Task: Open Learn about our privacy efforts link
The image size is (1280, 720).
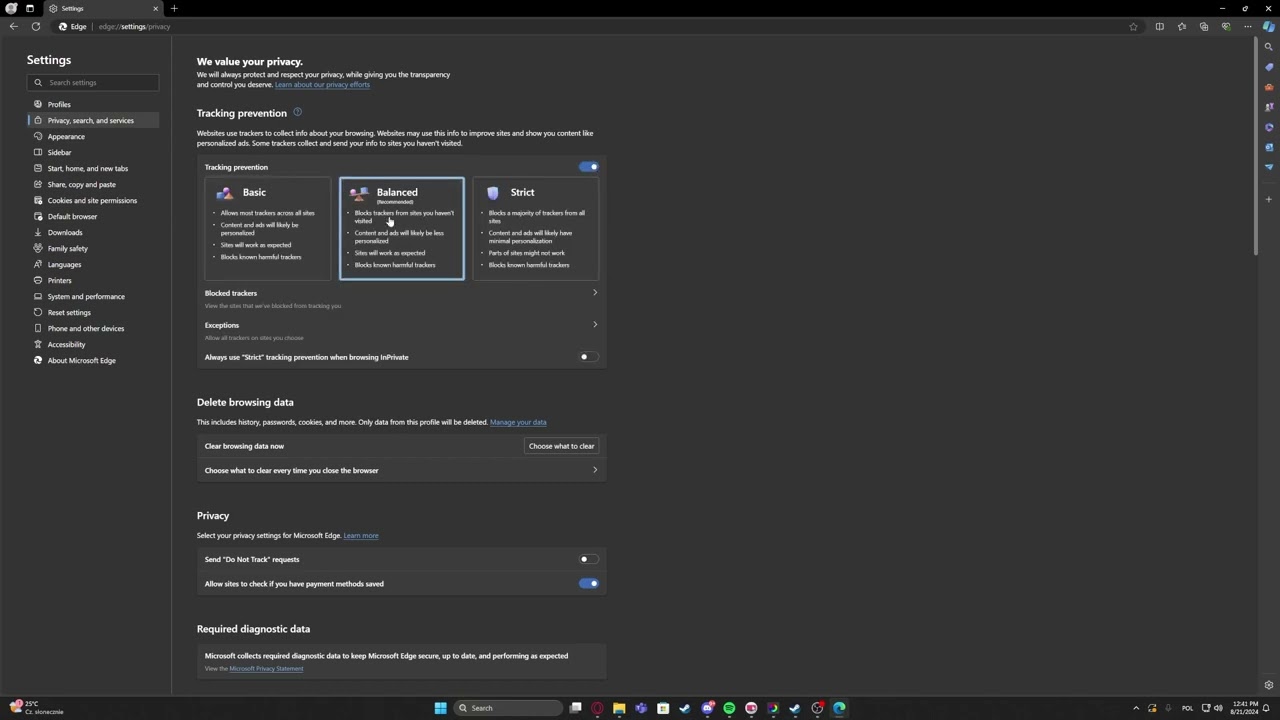Action: tap(322, 84)
